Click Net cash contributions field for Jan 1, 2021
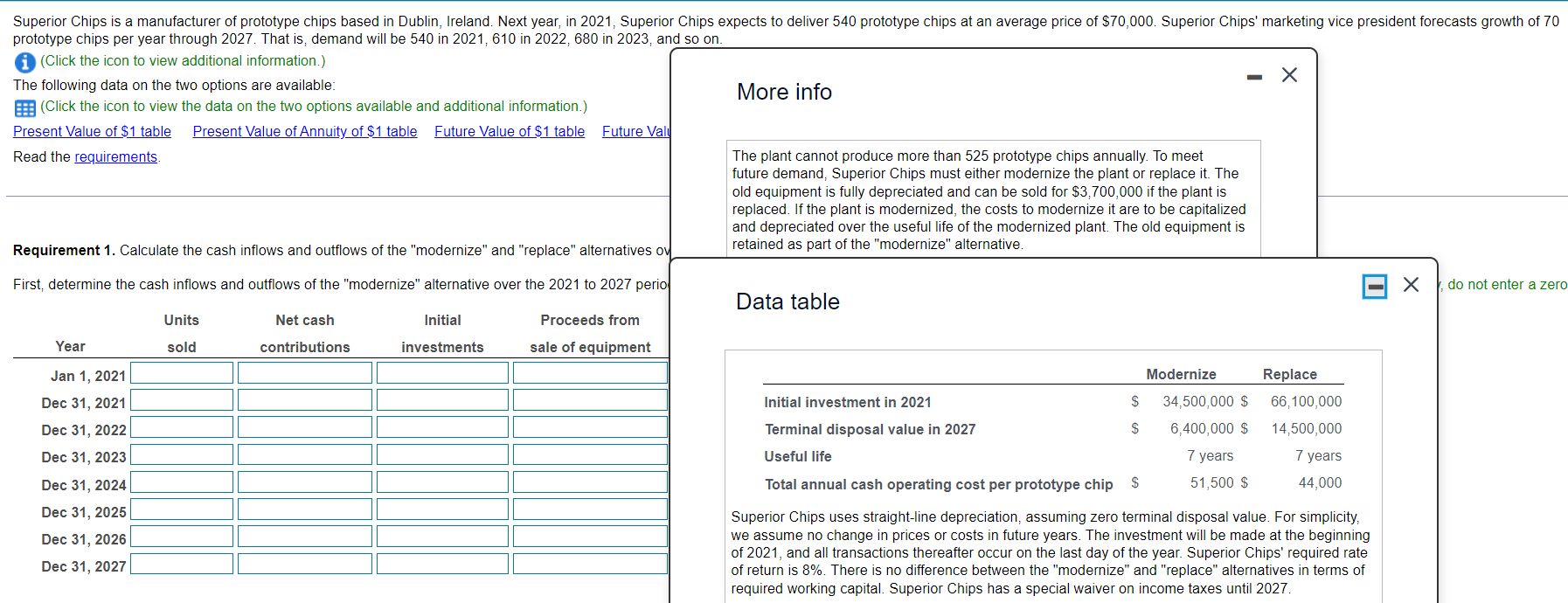1568x603 pixels. pos(305,373)
